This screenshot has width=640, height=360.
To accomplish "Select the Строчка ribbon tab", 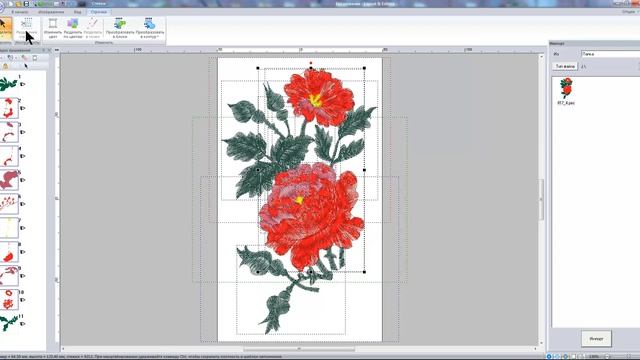I will [98, 12].
